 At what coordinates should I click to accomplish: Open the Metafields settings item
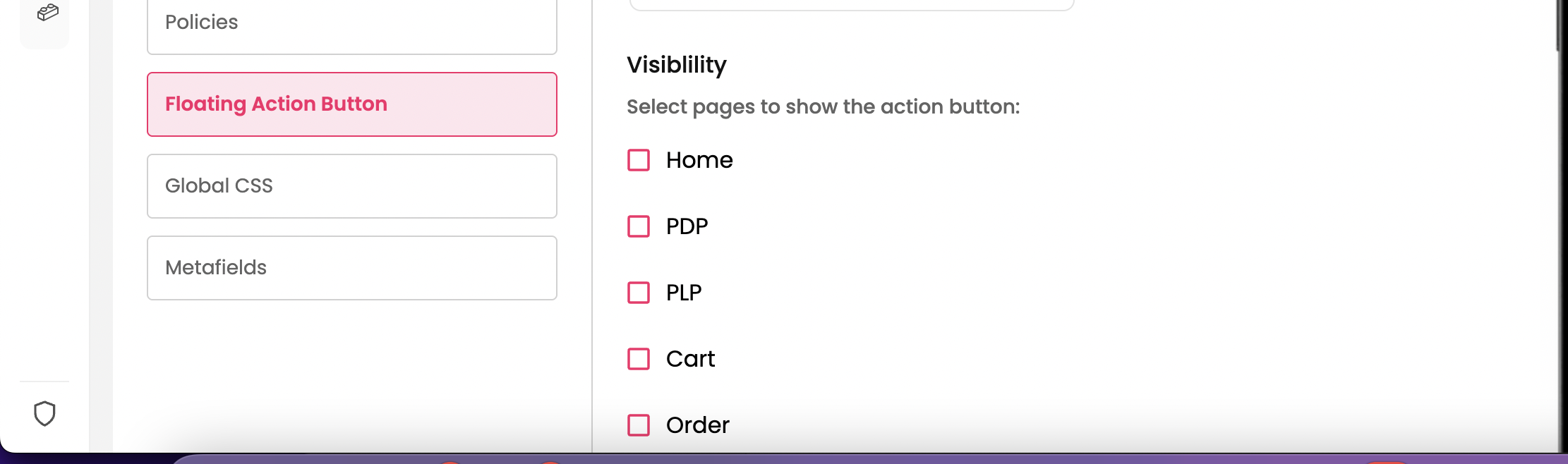351,268
